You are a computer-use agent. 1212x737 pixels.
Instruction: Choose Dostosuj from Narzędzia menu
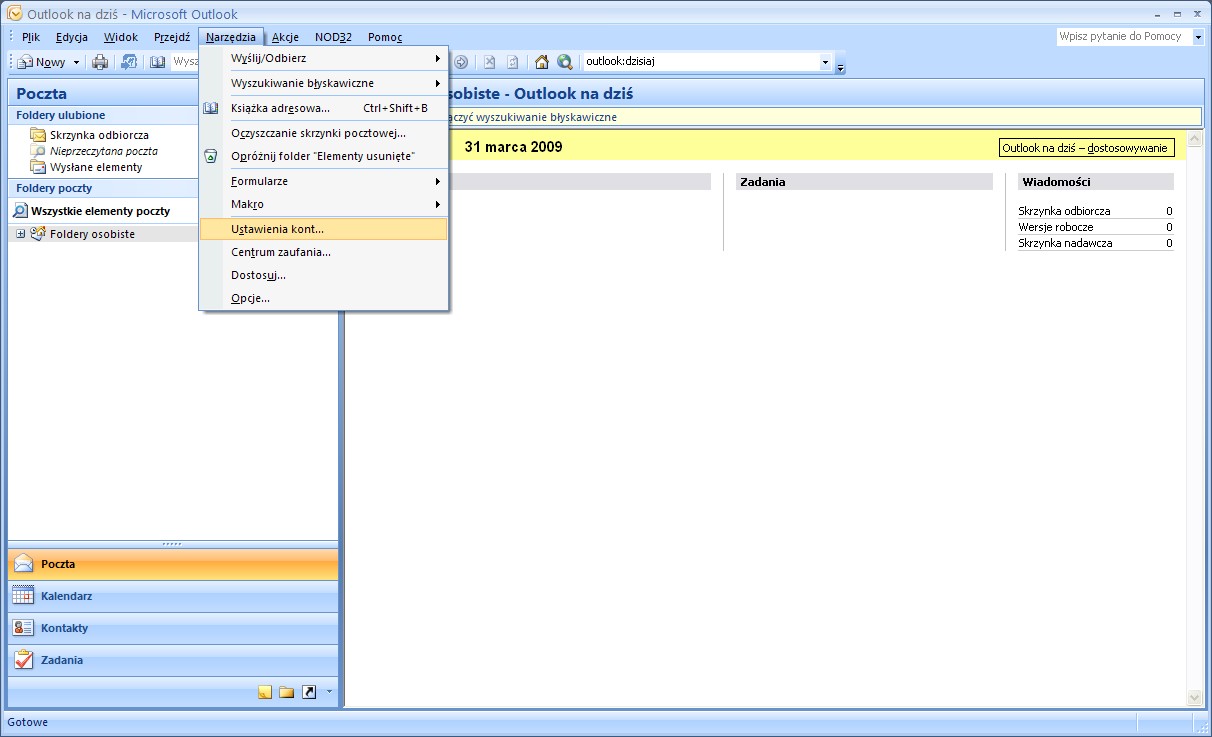[x=324, y=275]
